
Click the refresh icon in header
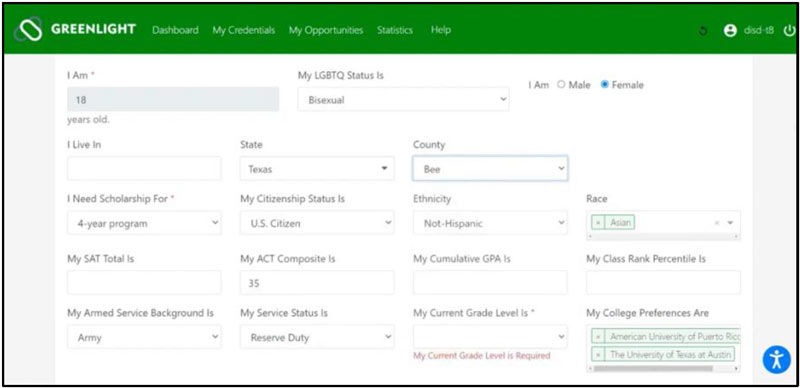[x=703, y=31]
